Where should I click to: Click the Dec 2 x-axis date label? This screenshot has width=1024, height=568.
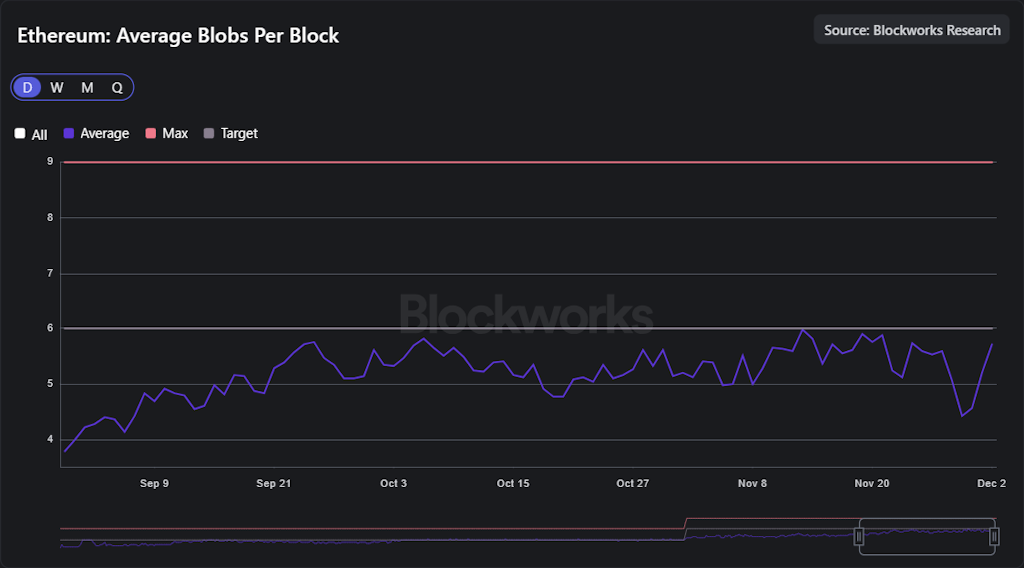(x=991, y=483)
